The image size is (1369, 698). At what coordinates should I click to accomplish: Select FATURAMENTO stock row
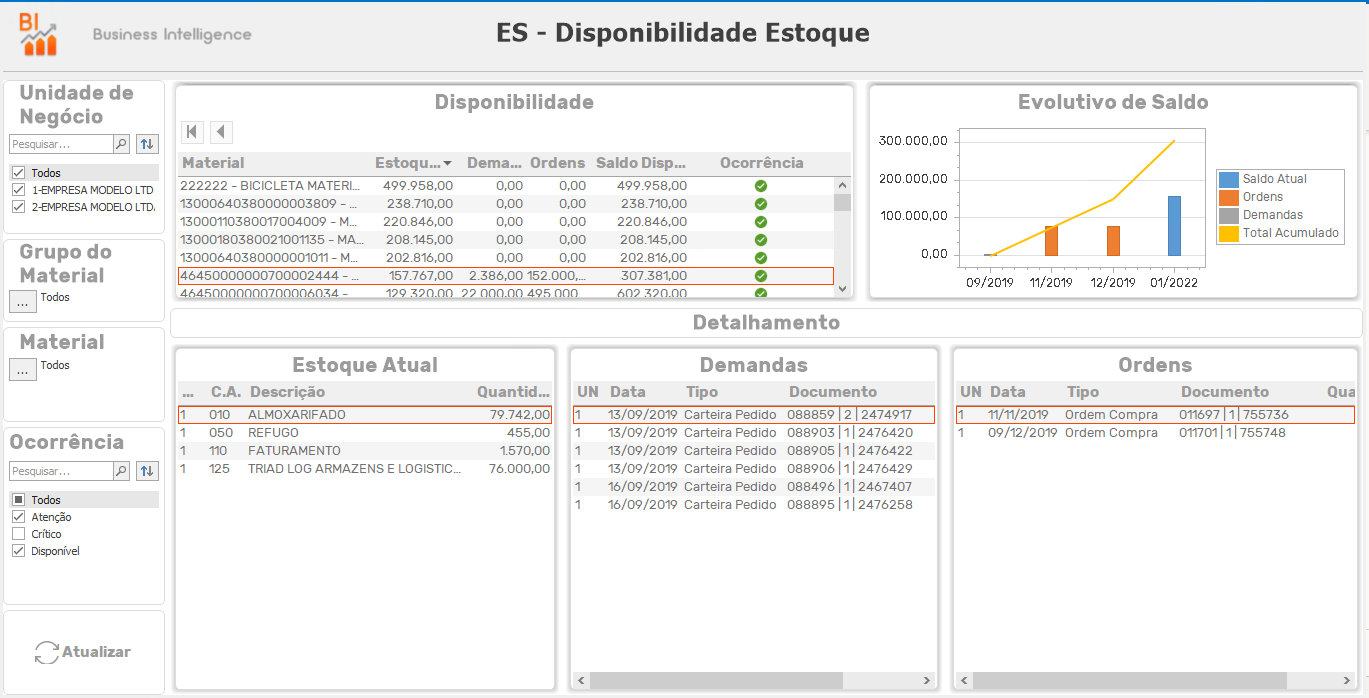coord(365,451)
